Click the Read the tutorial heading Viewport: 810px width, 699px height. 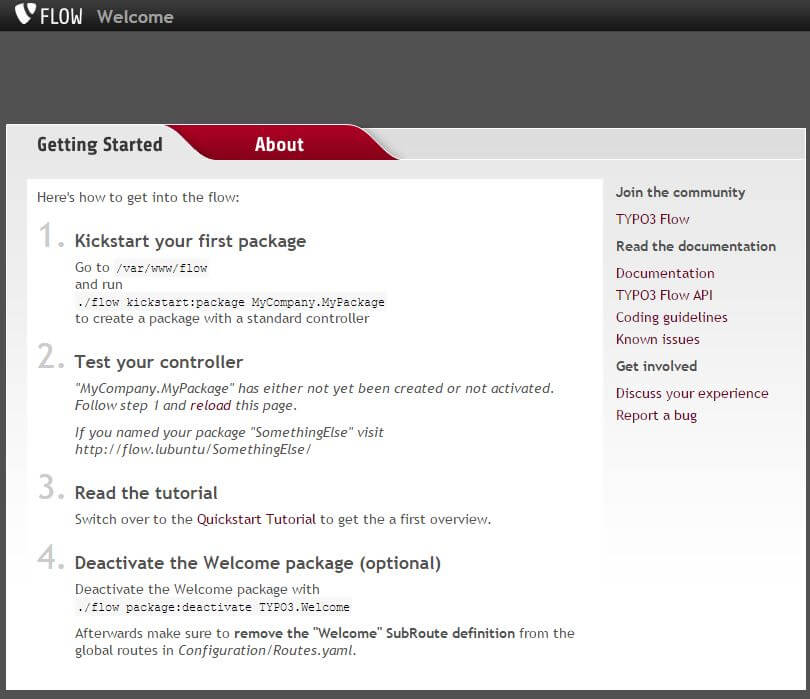point(146,493)
